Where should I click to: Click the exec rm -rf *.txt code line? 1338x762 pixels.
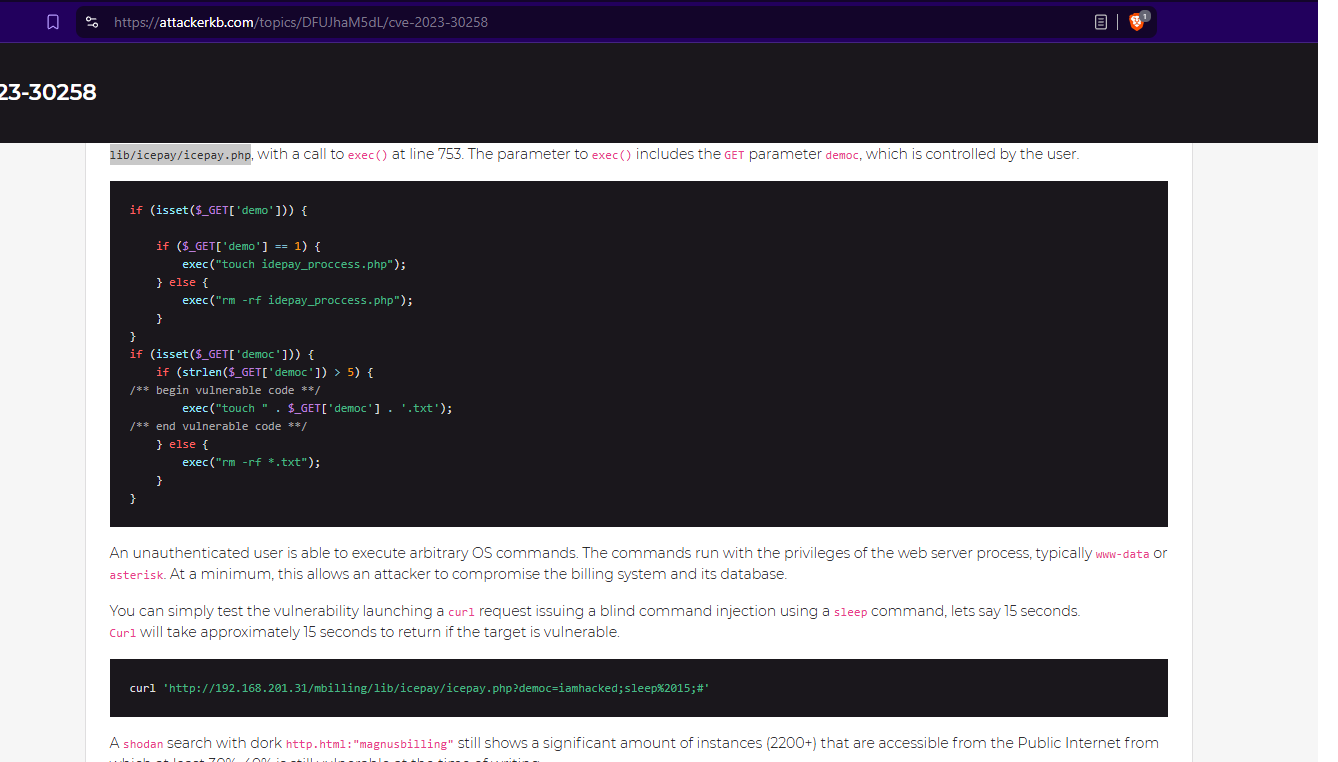[251, 462]
